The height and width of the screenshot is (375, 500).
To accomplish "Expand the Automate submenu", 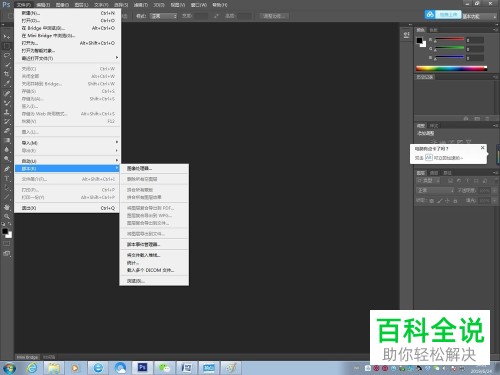I will (x=67, y=161).
